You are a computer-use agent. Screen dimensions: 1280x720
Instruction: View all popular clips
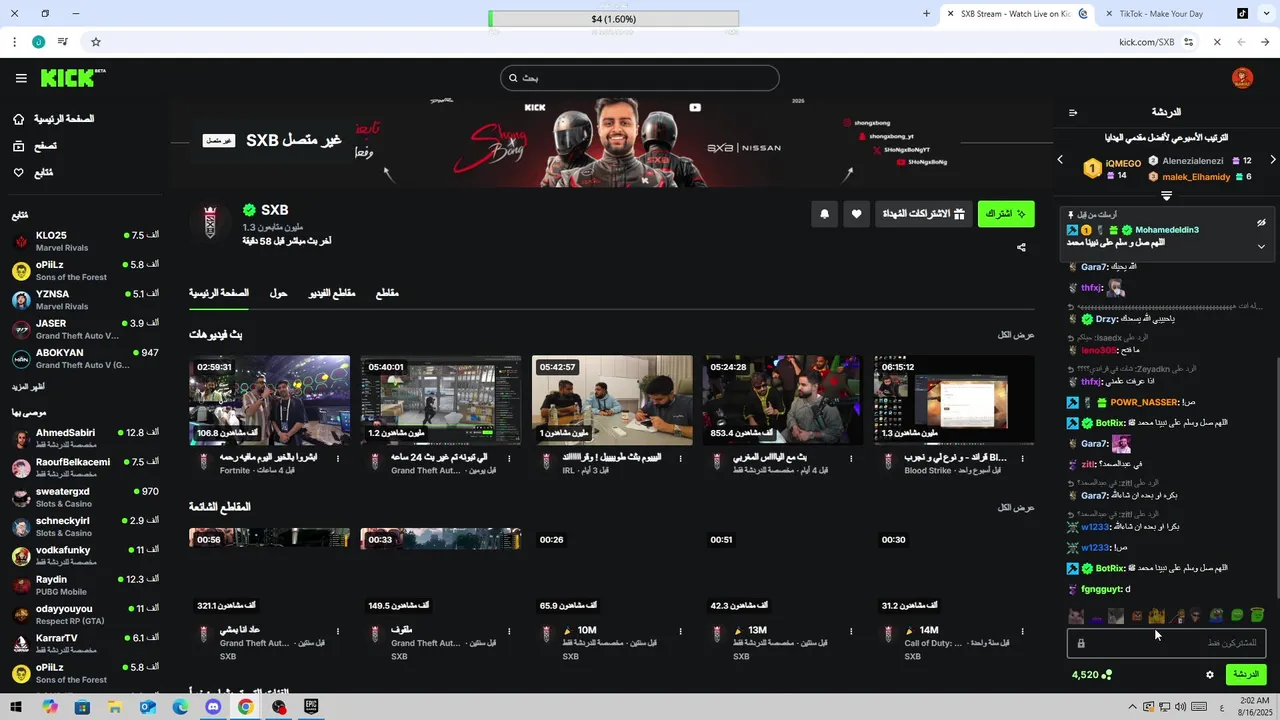point(1015,508)
